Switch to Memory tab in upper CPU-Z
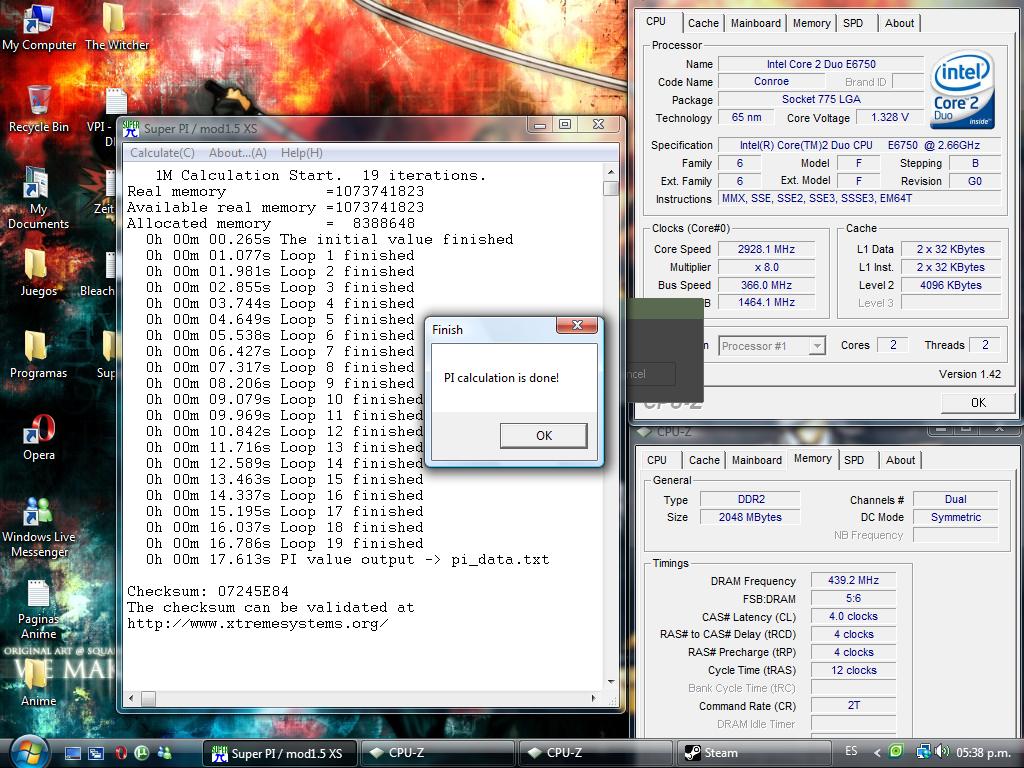Viewport: 1024px width, 768px height. (811, 24)
